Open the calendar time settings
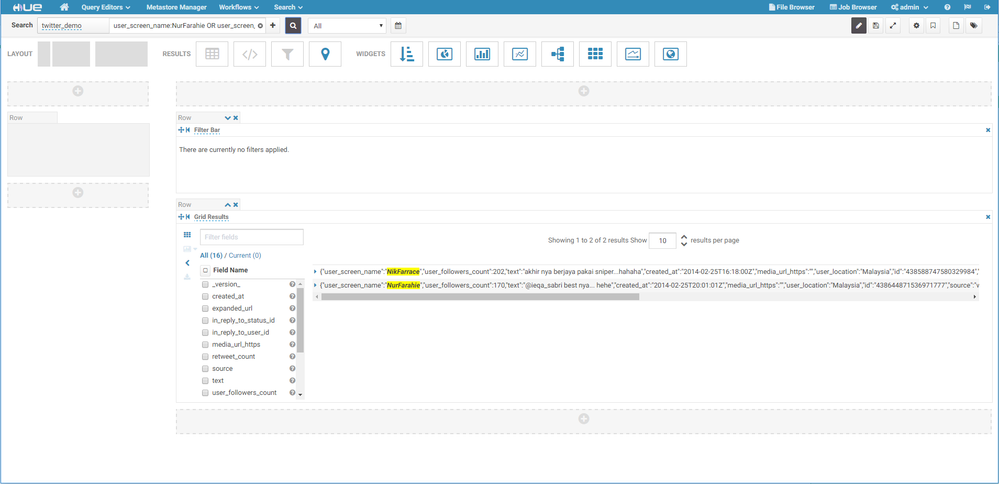999x484 pixels. point(398,25)
